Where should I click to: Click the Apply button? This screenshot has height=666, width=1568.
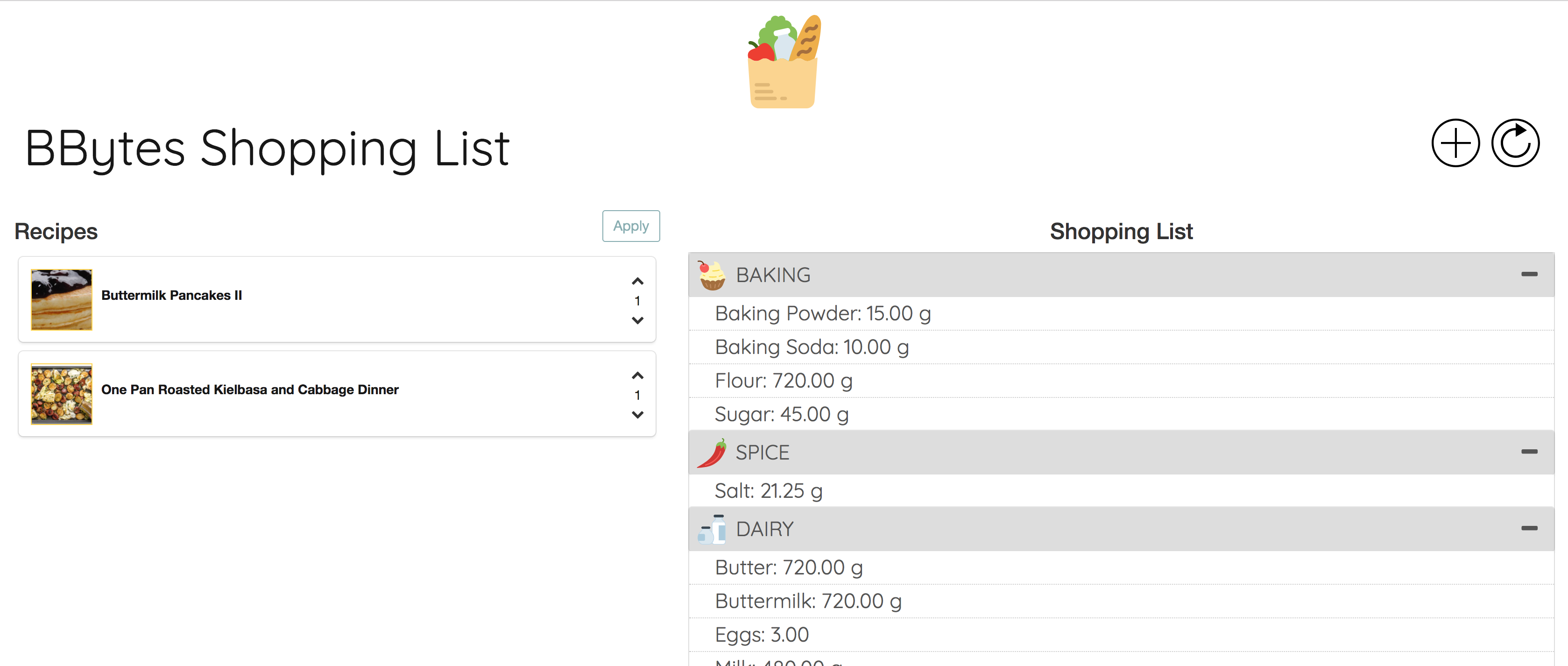[x=630, y=226]
